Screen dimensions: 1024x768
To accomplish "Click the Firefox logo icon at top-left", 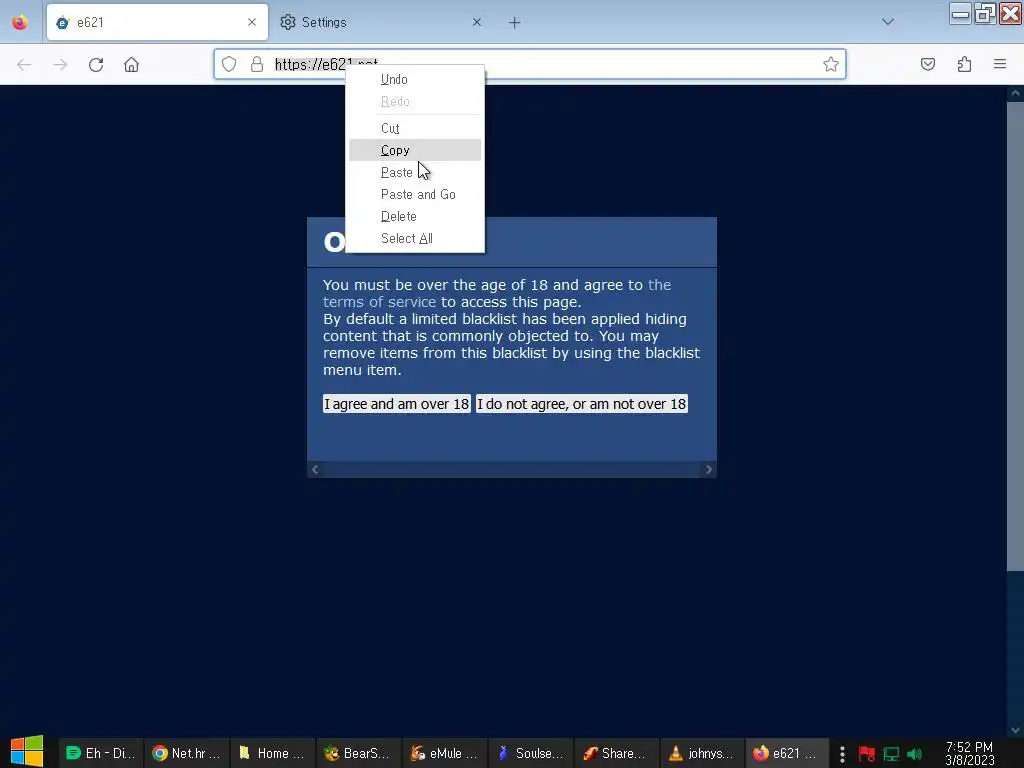I will tap(20, 22).
